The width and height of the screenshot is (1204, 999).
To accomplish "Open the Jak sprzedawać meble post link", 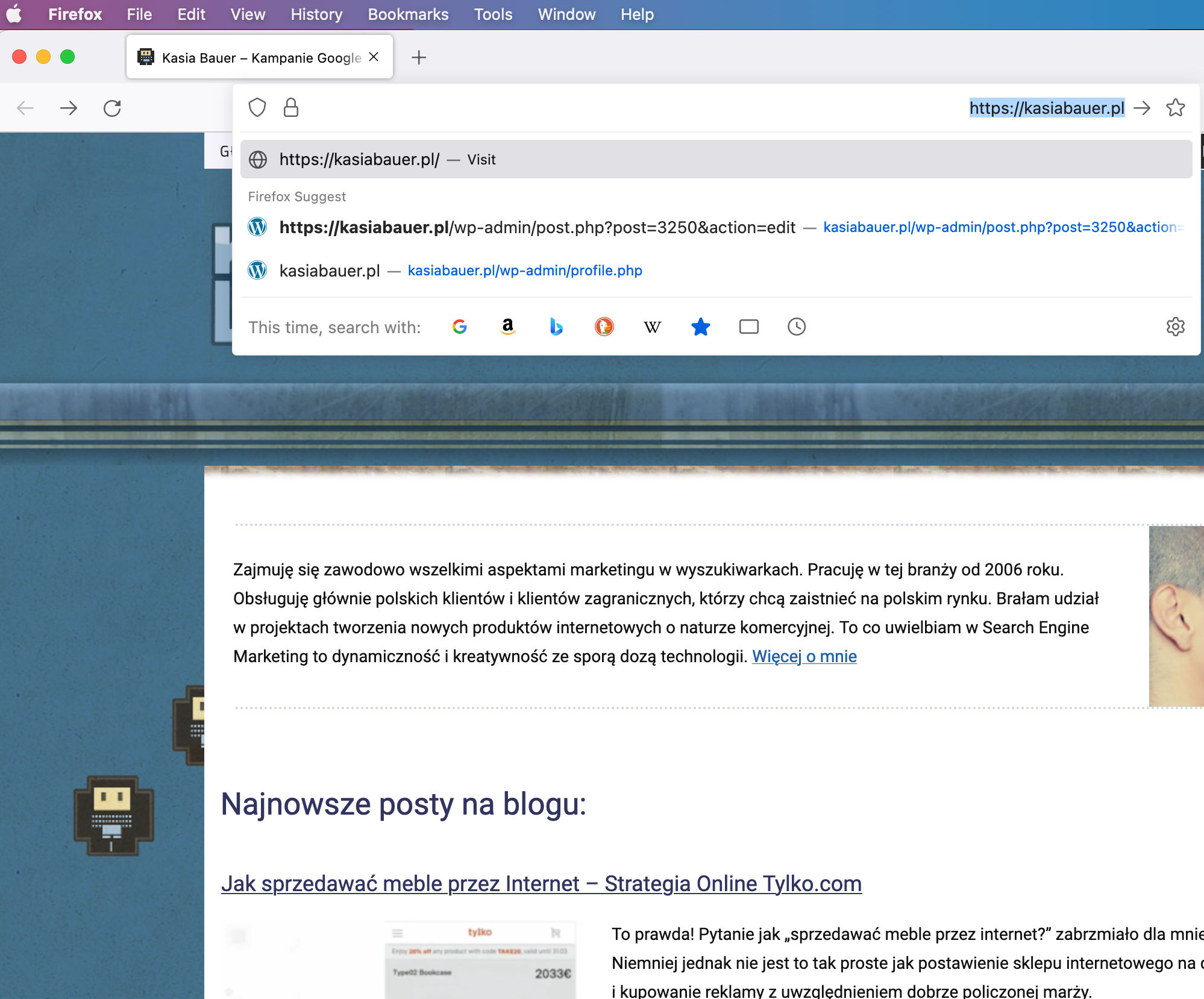I will tap(541, 883).
